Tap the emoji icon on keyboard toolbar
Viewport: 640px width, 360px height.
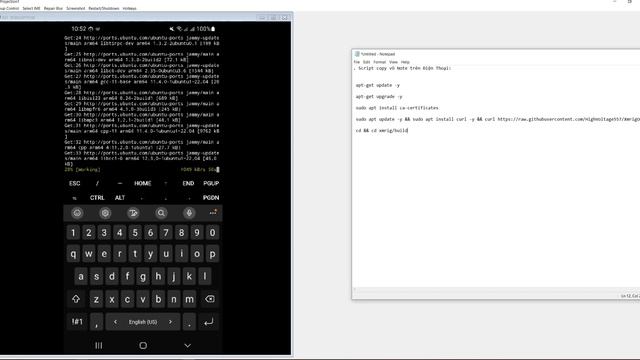pyautogui.click(x=77, y=213)
